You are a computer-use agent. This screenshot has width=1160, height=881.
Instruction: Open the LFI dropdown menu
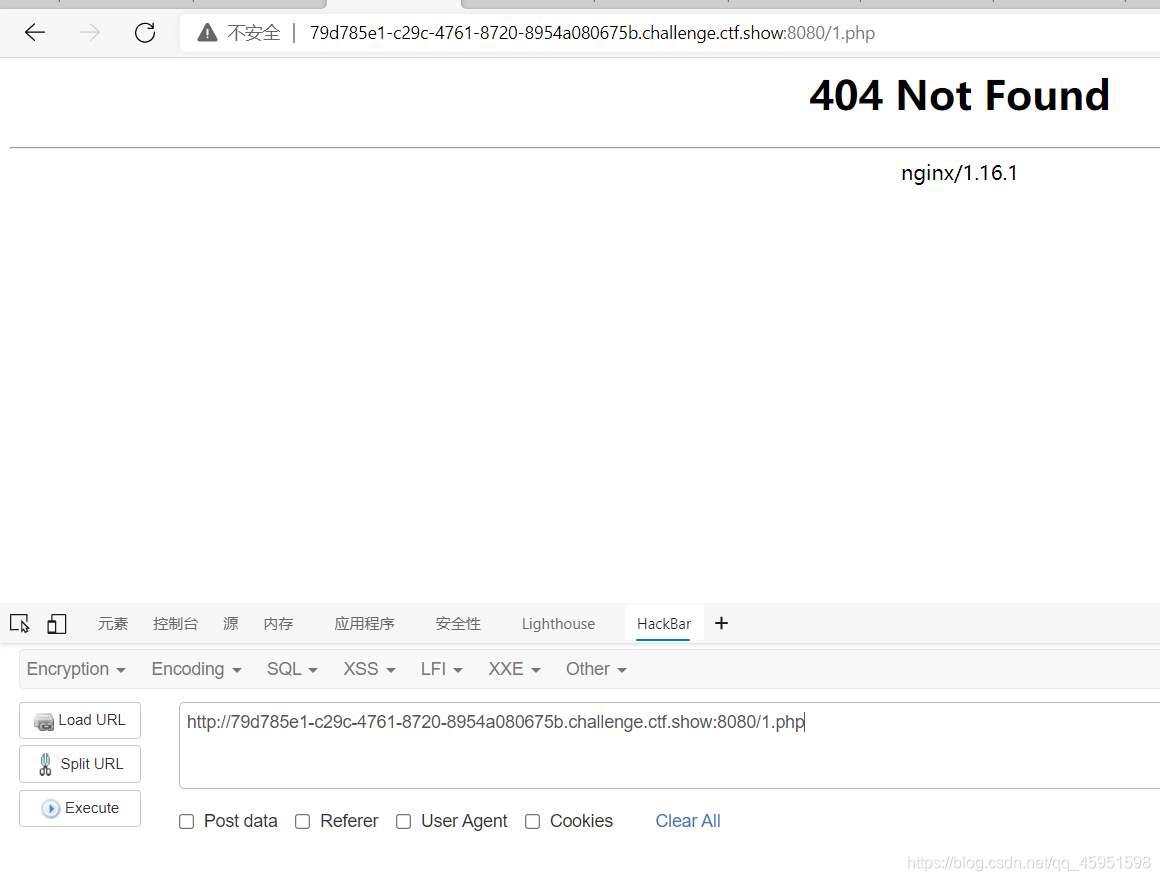point(442,669)
